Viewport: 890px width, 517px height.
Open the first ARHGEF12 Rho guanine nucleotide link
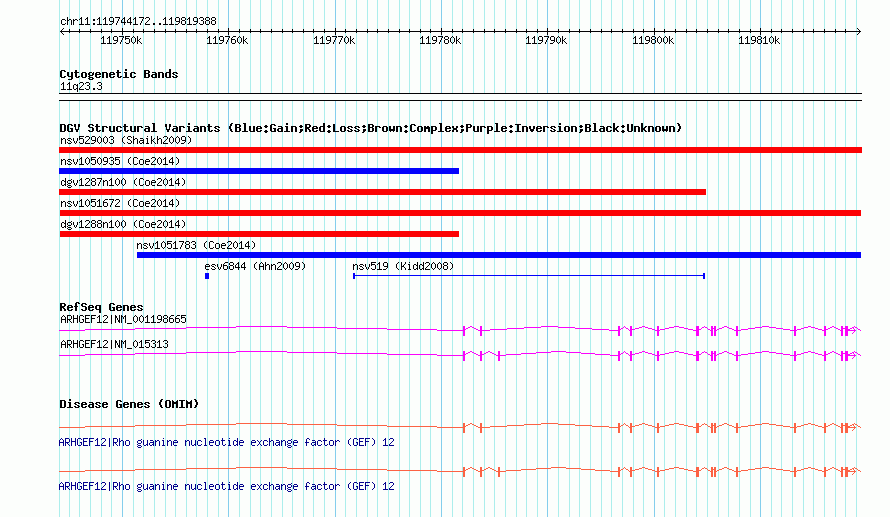[226, 442]
